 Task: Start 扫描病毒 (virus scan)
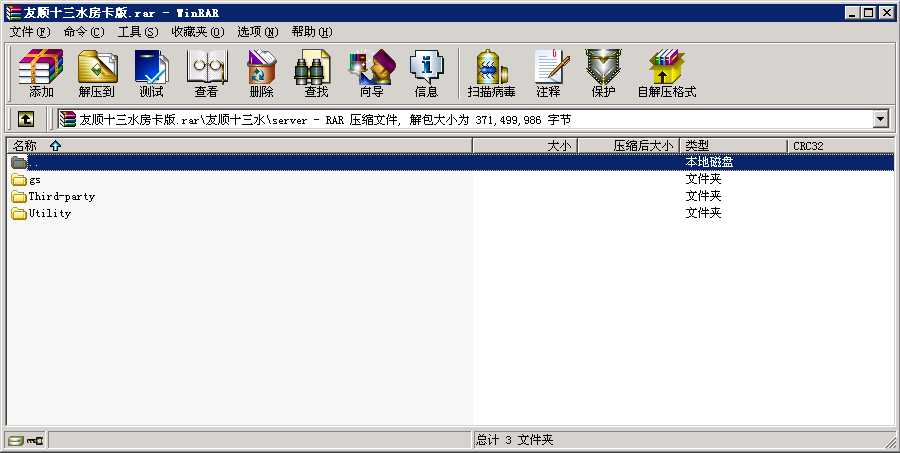pyautogui.click(x=491, y=73)
